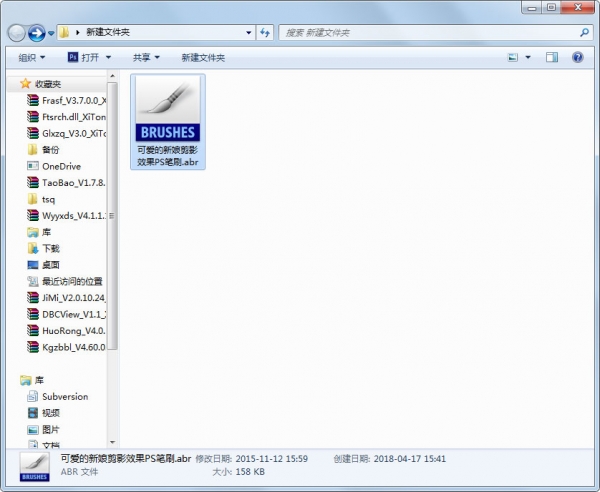Select the 视频 videos library
The height and width of the screenshot is (492, 600).
click(x=44, y=413)
